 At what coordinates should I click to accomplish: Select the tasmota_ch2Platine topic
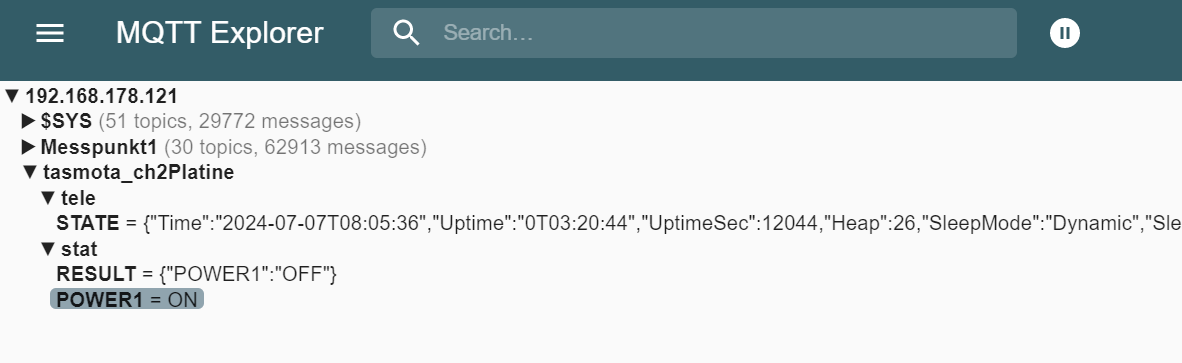point(139,172)
